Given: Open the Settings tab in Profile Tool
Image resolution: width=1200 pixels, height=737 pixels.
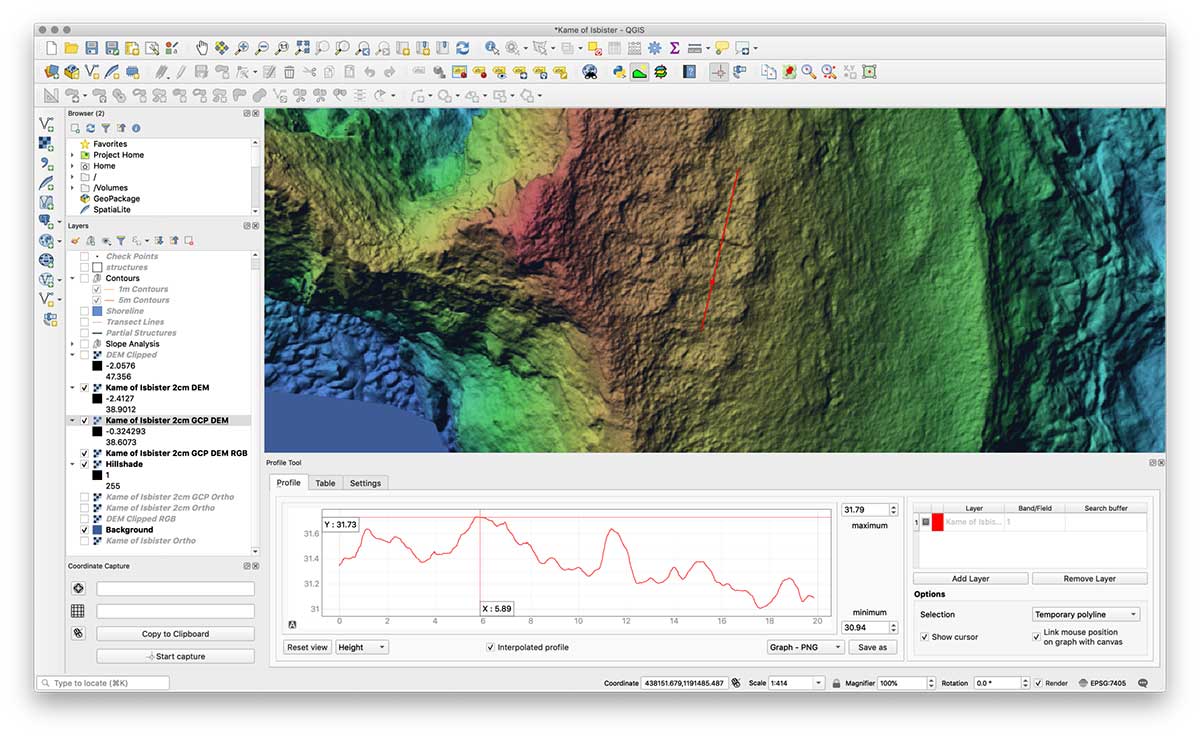Looking at the screenshot, I should 365,483.
